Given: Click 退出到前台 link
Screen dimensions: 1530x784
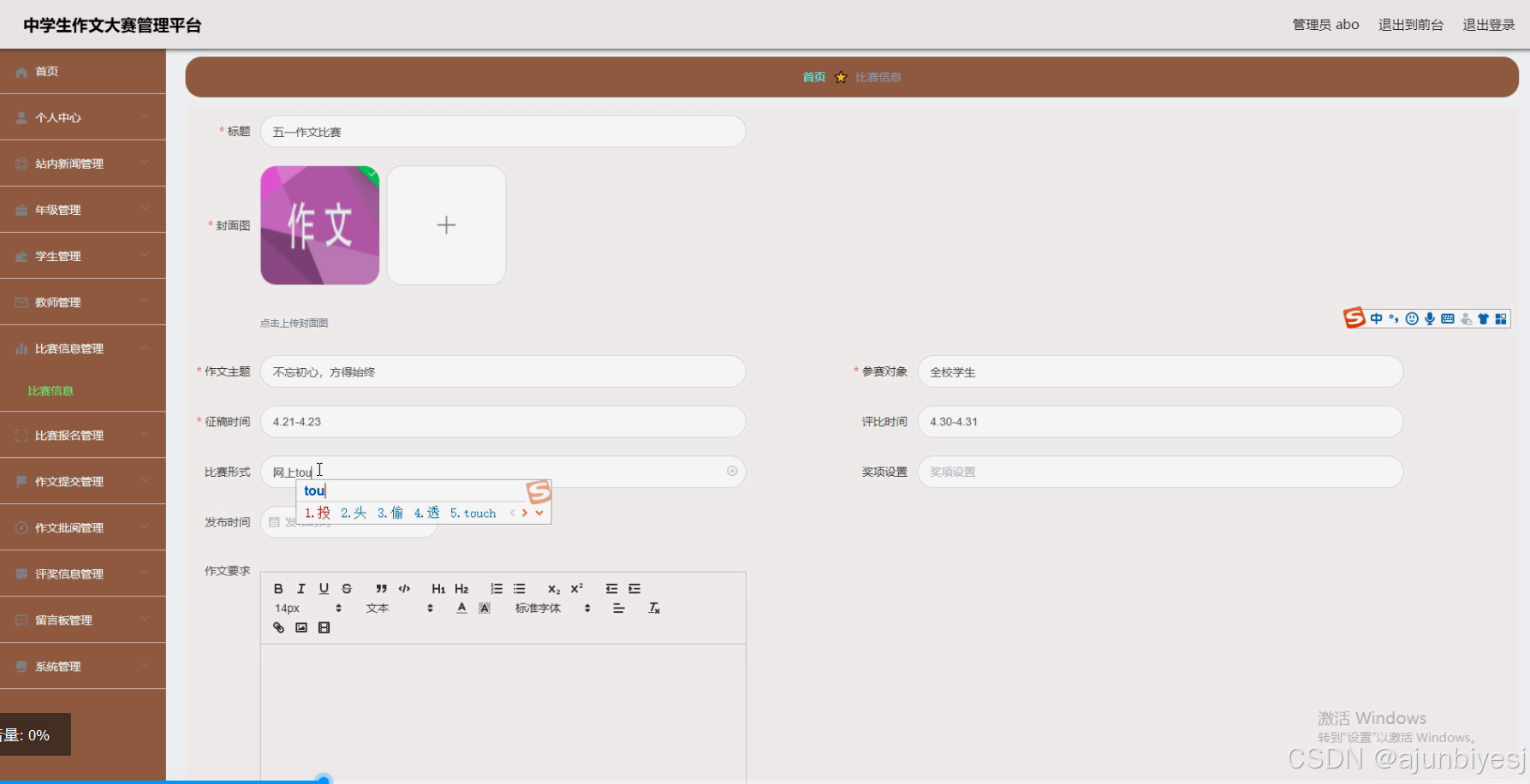Looking at the screenshot, I should click(x=1410, y=25).
